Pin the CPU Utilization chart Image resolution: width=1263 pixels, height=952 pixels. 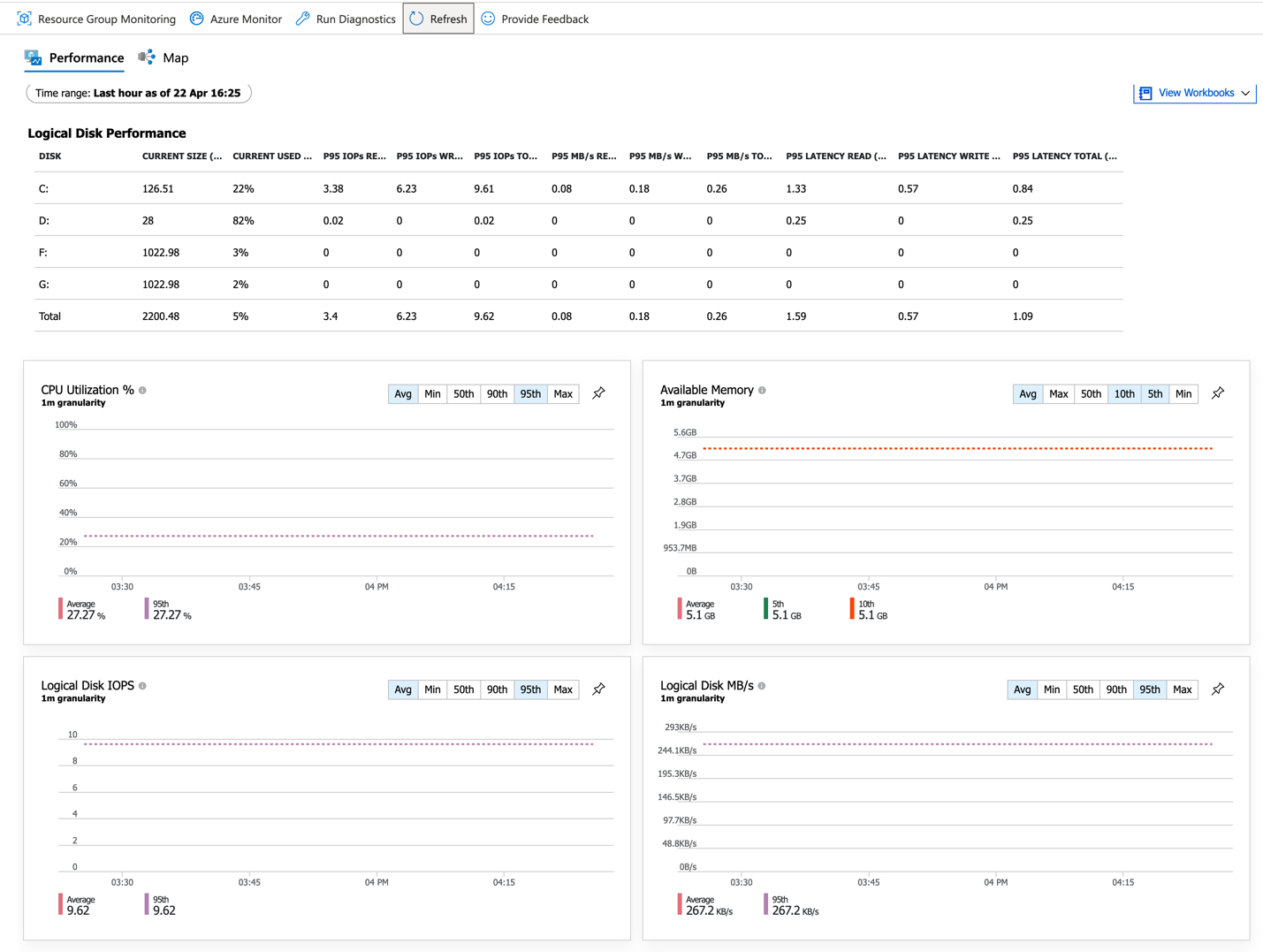click(x=599, y=393)
